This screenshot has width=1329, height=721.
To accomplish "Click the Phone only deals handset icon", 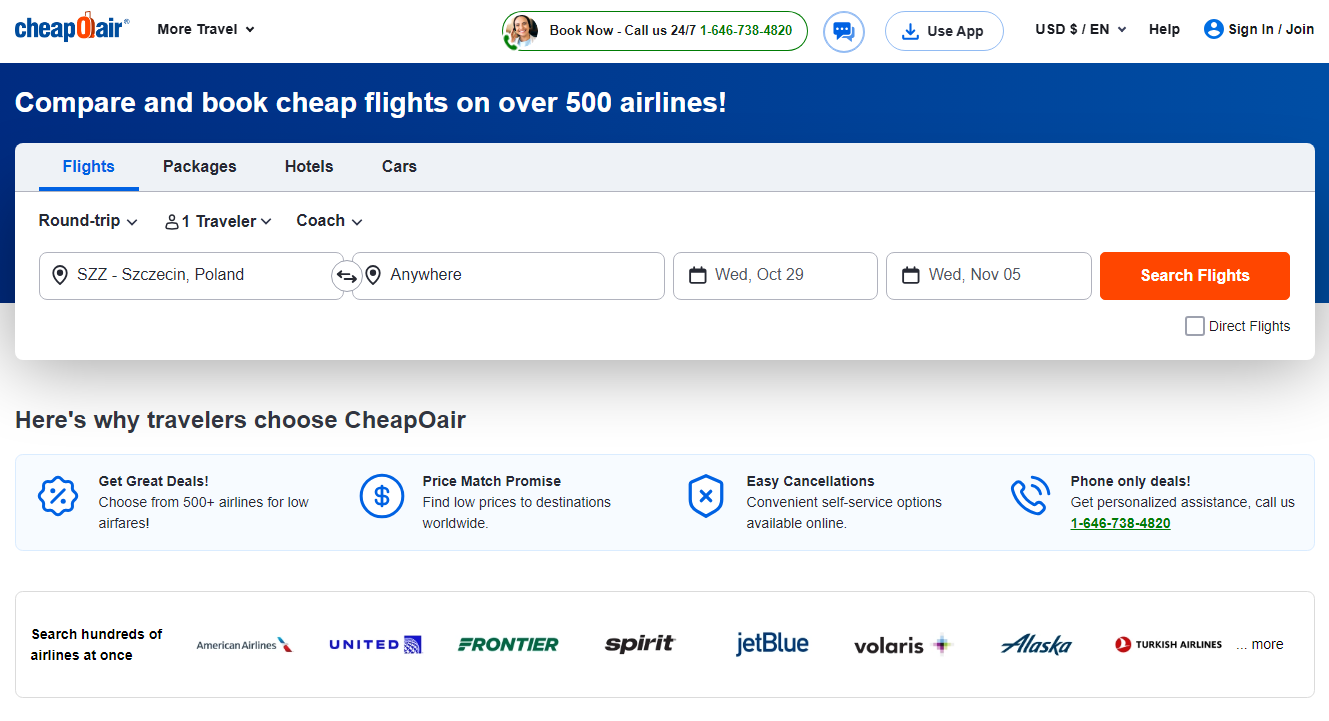I will (1029, 496).
